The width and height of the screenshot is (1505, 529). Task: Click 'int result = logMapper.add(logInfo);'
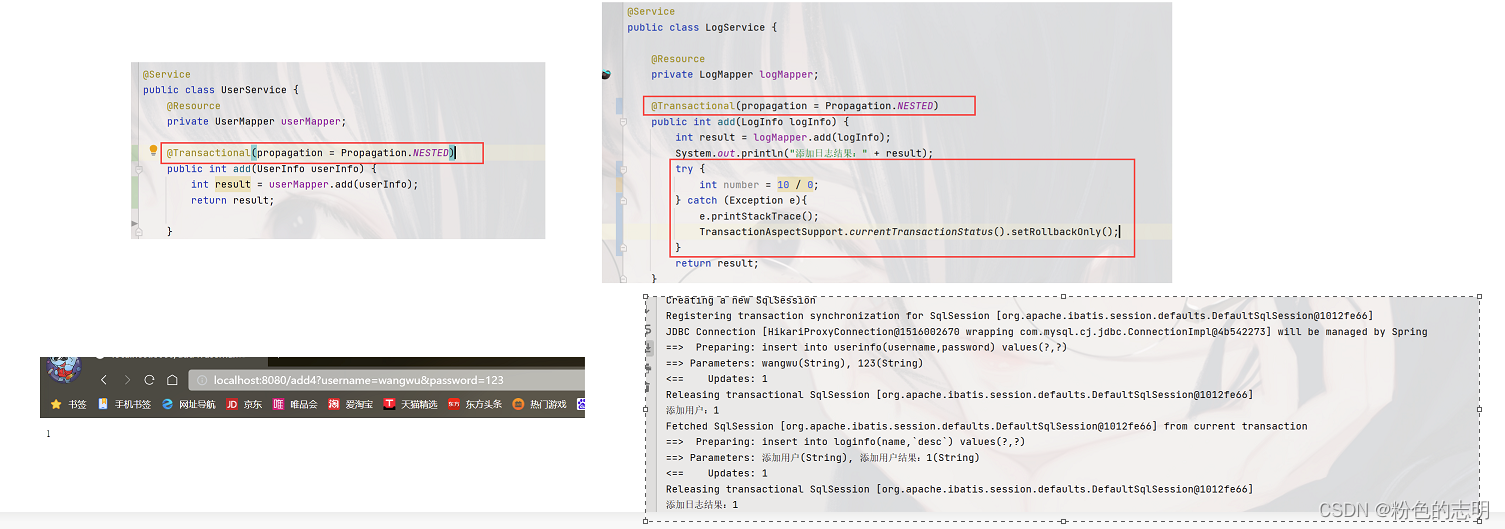pyautogui.click(x=783, y=137)
